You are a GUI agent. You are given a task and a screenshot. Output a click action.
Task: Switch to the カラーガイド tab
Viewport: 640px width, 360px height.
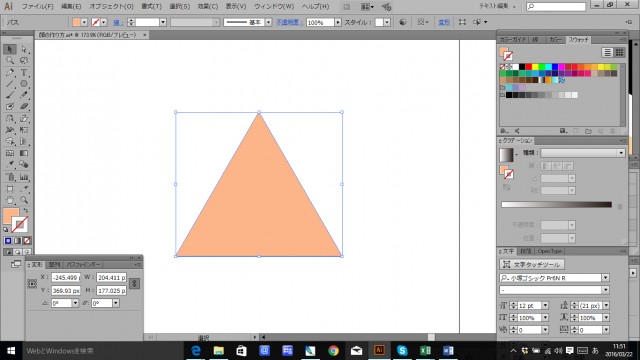(x=513, y=40)
